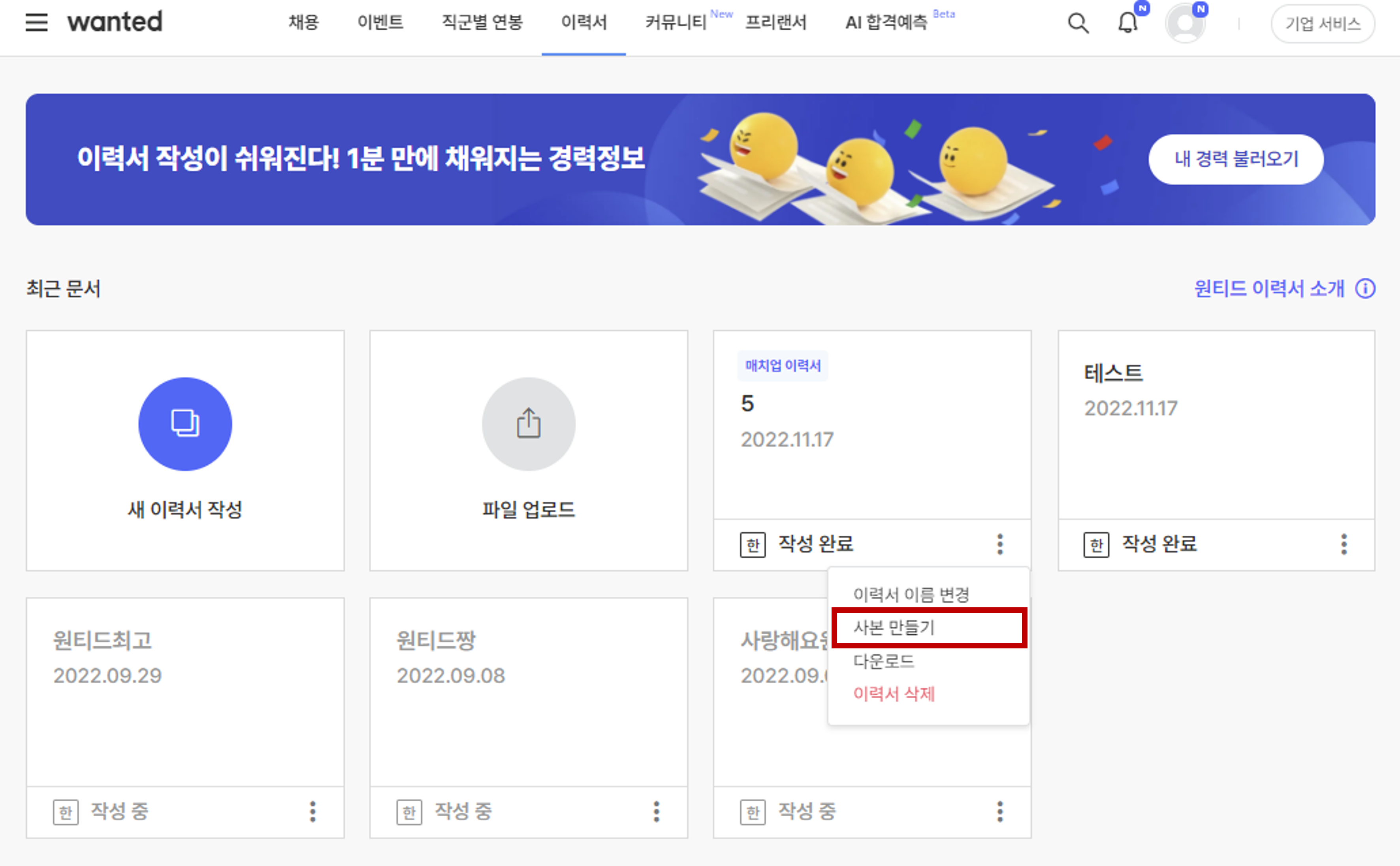Open the search magnifier icon
The image size is (1400, 866).
[1078, 23]
